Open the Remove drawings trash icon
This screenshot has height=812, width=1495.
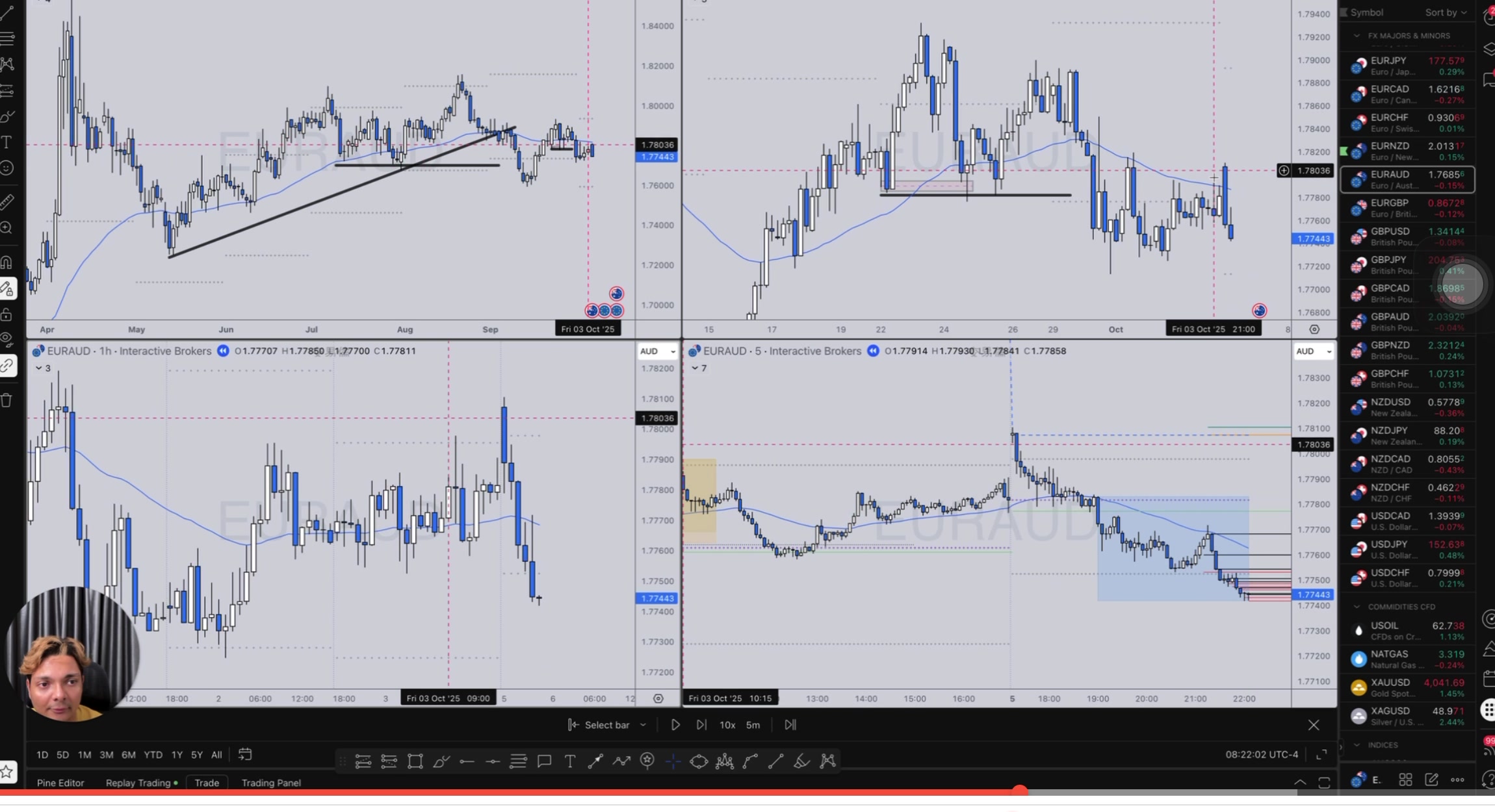click(x=8, y=400)
